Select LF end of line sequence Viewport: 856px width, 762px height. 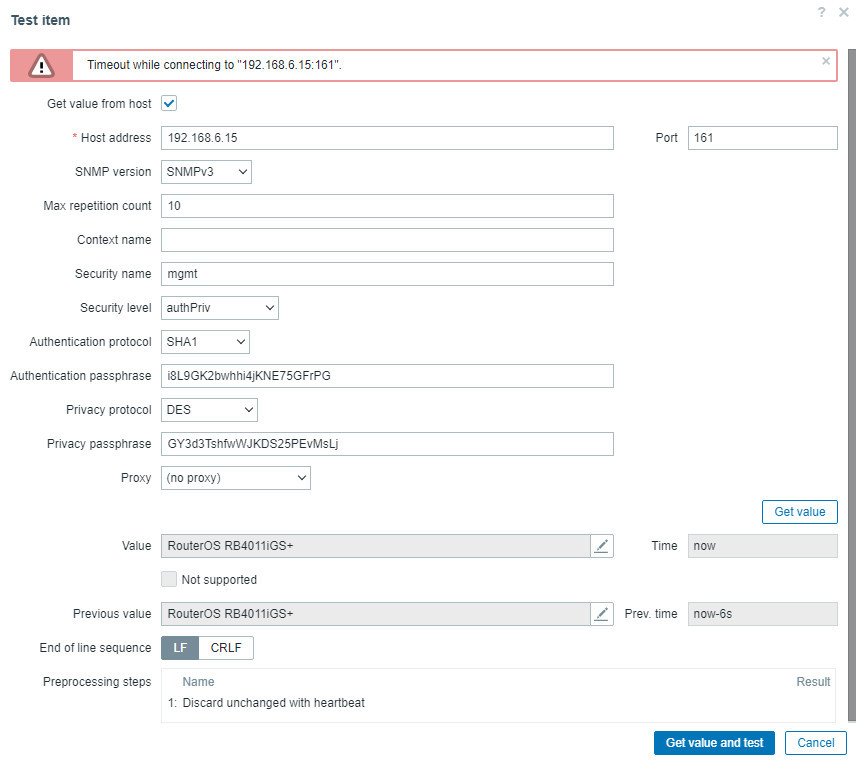click(x=180, y=648)
